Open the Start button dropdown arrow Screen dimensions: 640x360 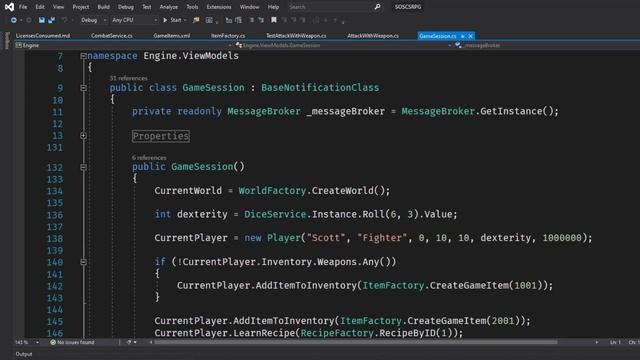pyautogui.click(x=185, y=20)
